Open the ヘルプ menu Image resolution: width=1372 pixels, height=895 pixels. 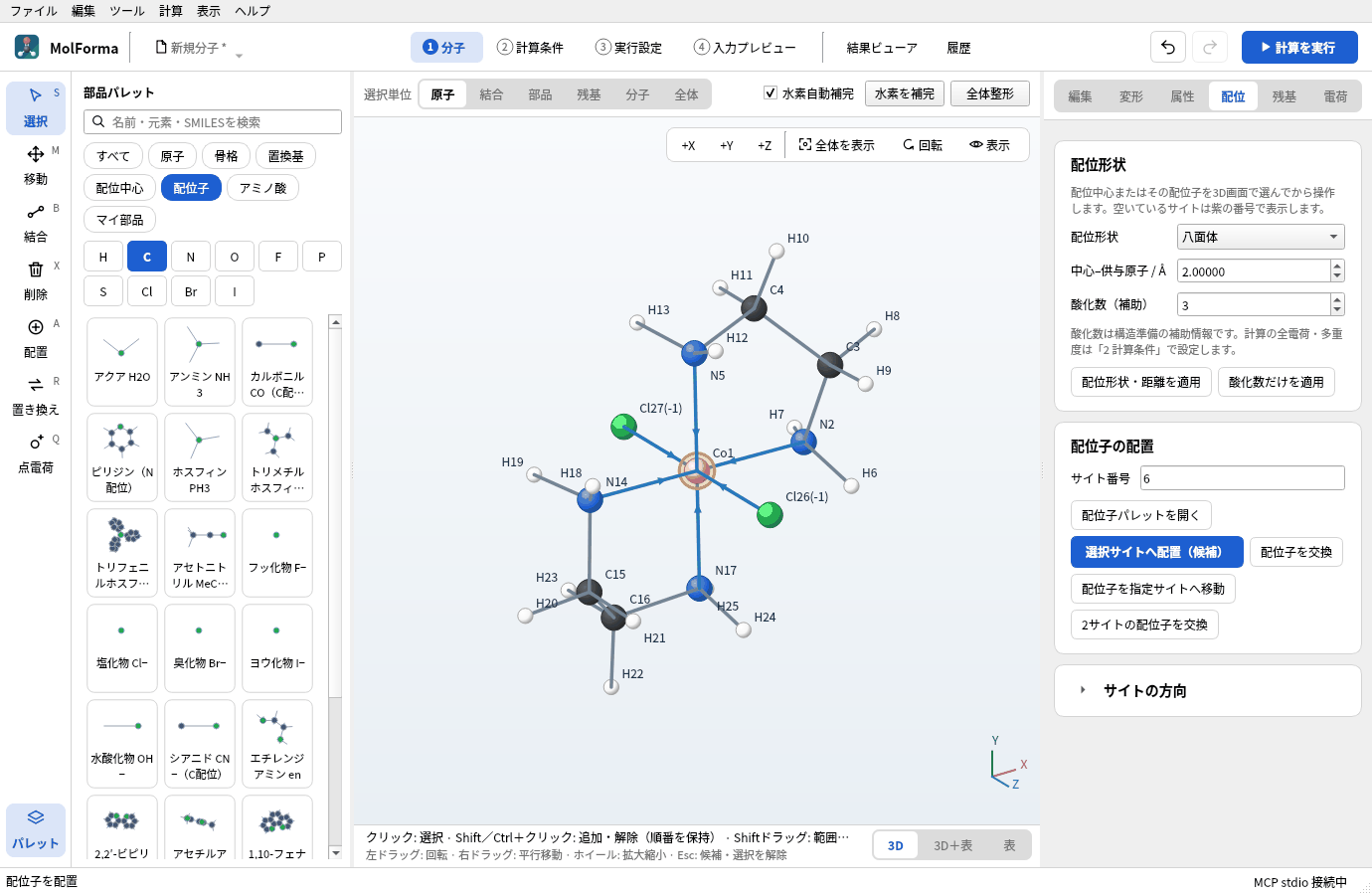tap(253, 11)
